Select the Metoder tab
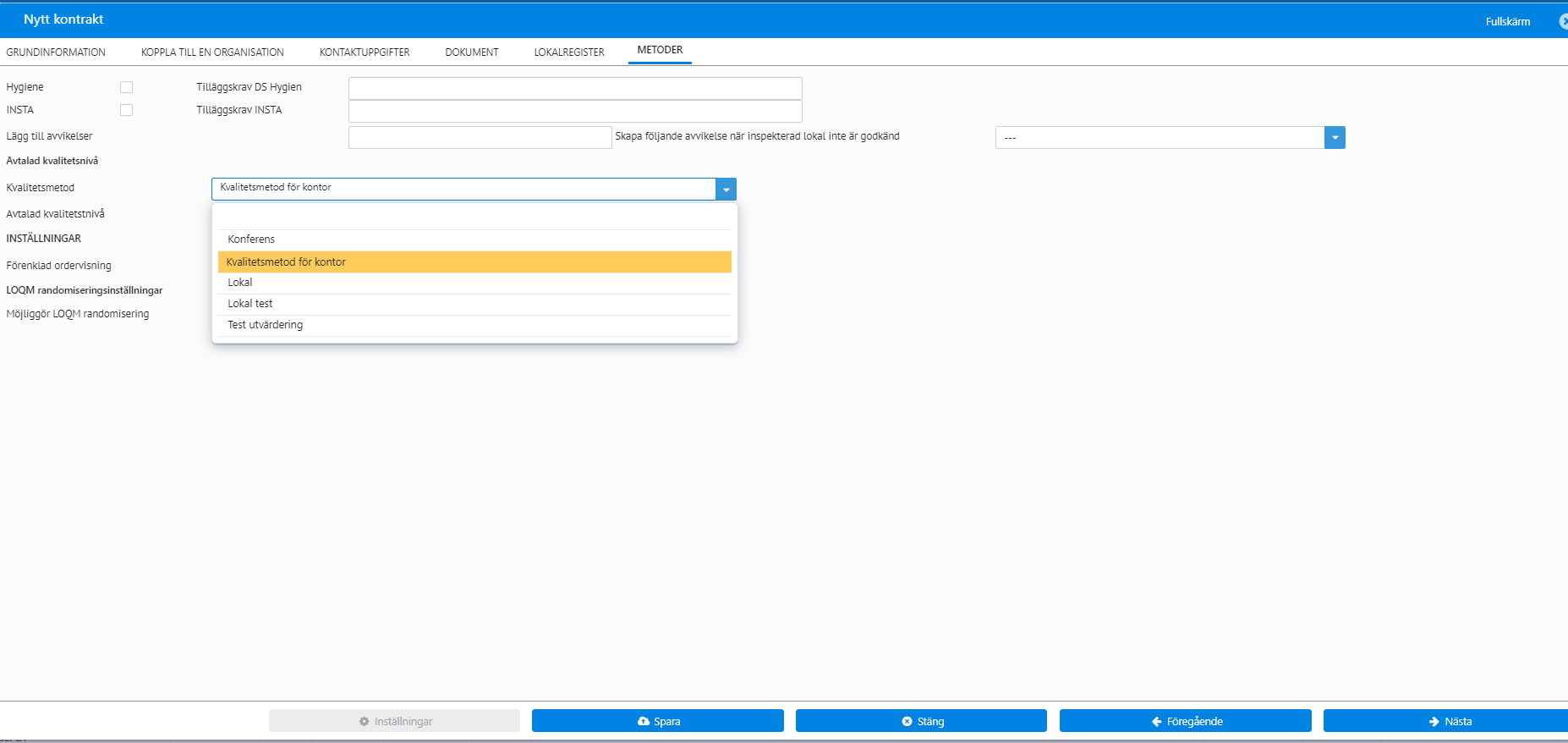The height and width of the screenshot is (743, 1568). click(x=660, y=50)
